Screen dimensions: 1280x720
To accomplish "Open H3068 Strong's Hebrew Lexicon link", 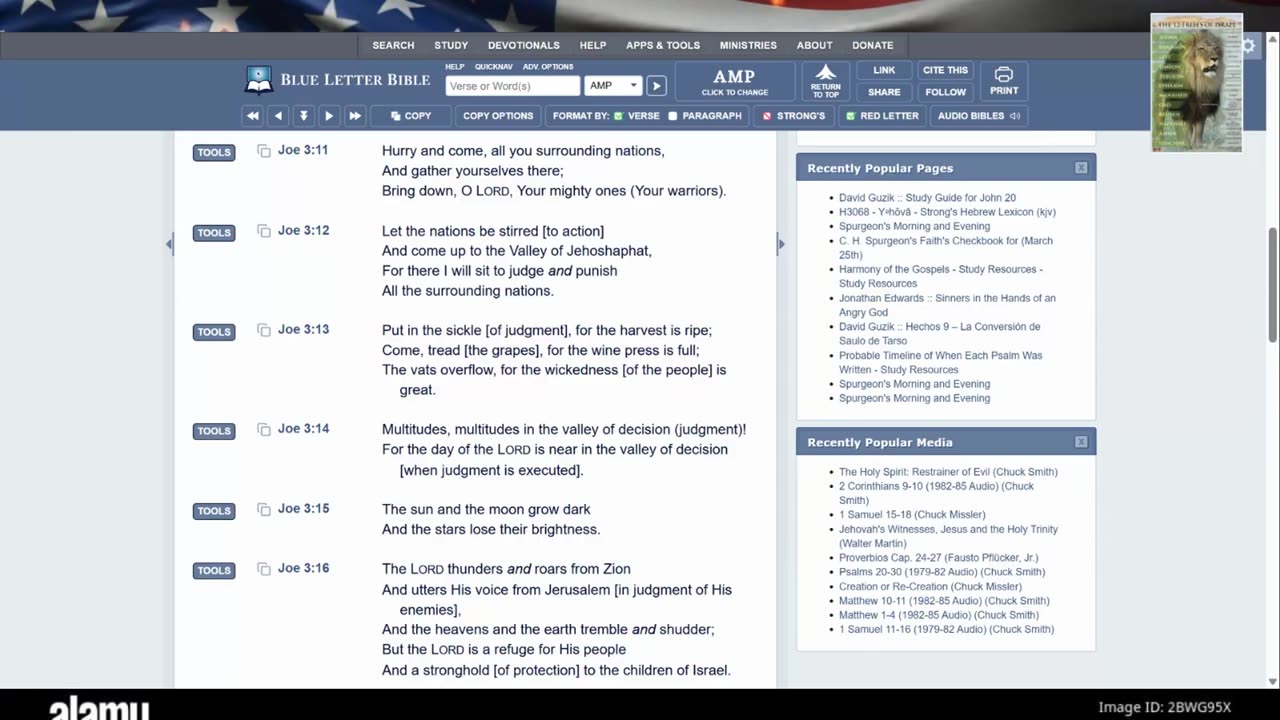I will (947, 212).
